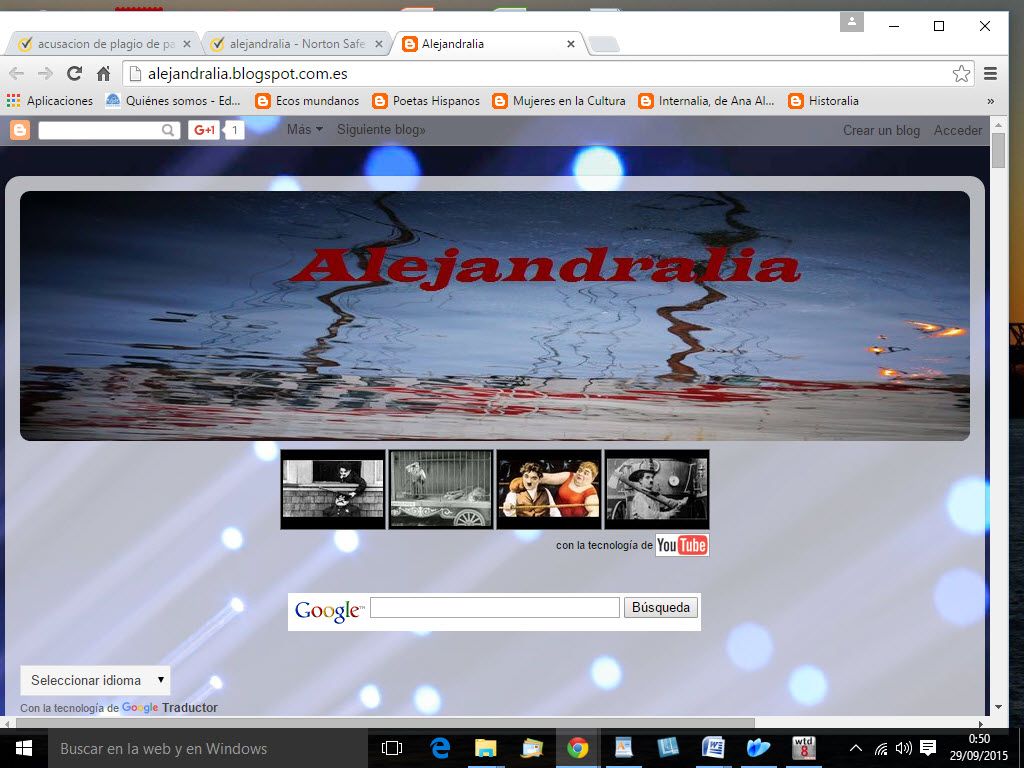Close the acusacion de plagio tab

tap(187, 44)
